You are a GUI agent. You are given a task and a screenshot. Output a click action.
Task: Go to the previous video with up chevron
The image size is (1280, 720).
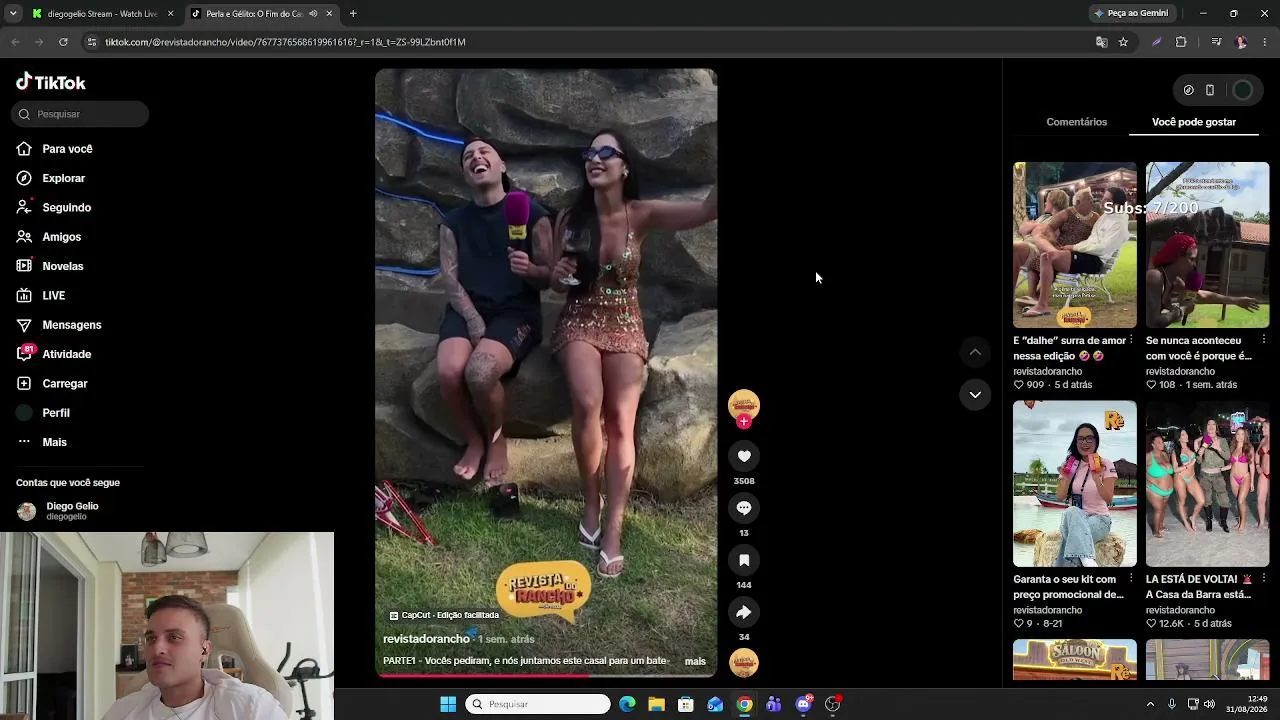(x=975, y=352)
